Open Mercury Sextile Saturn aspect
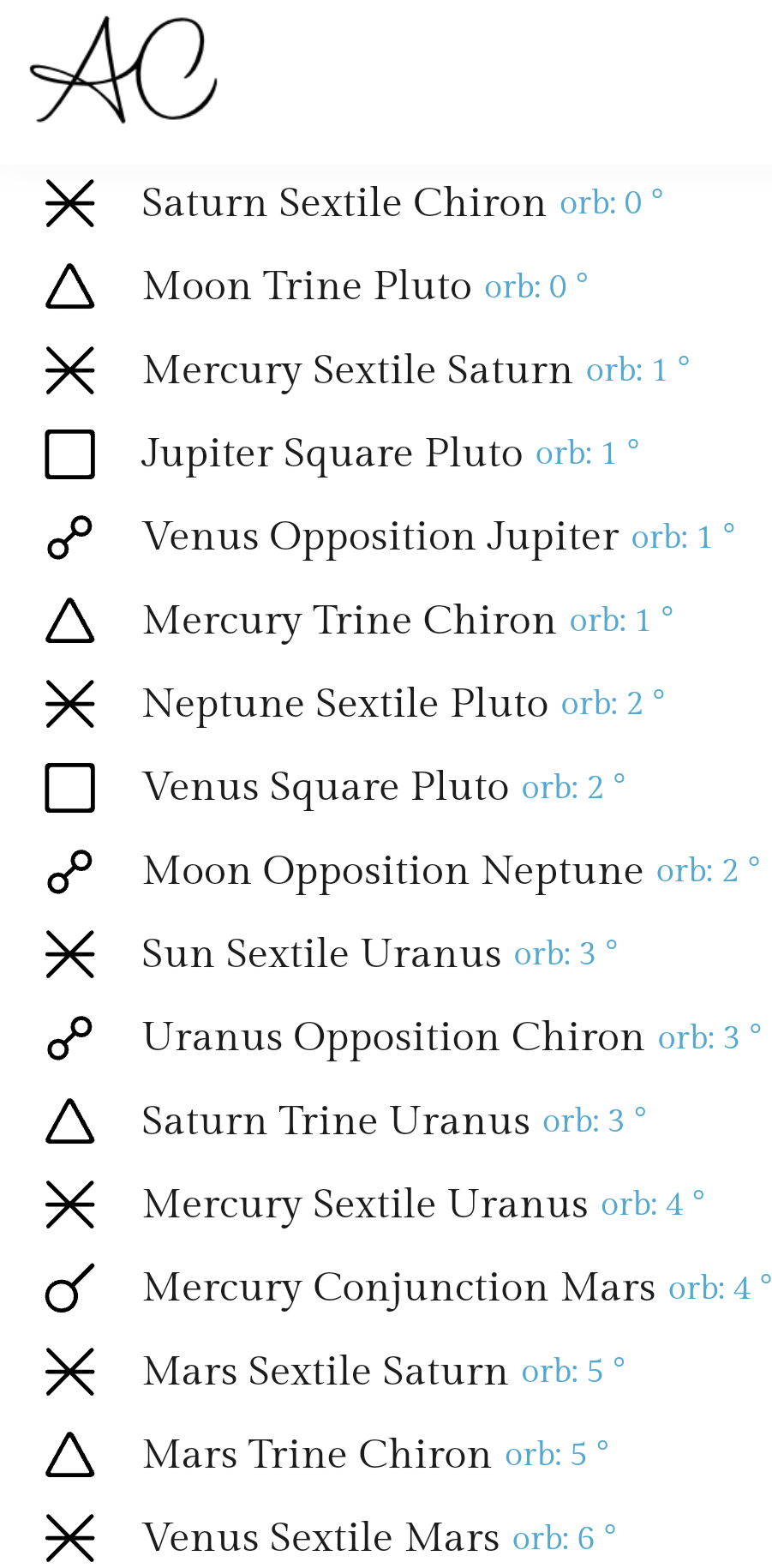Viewport: 772px width, 1568px height. tap(386, 370)
